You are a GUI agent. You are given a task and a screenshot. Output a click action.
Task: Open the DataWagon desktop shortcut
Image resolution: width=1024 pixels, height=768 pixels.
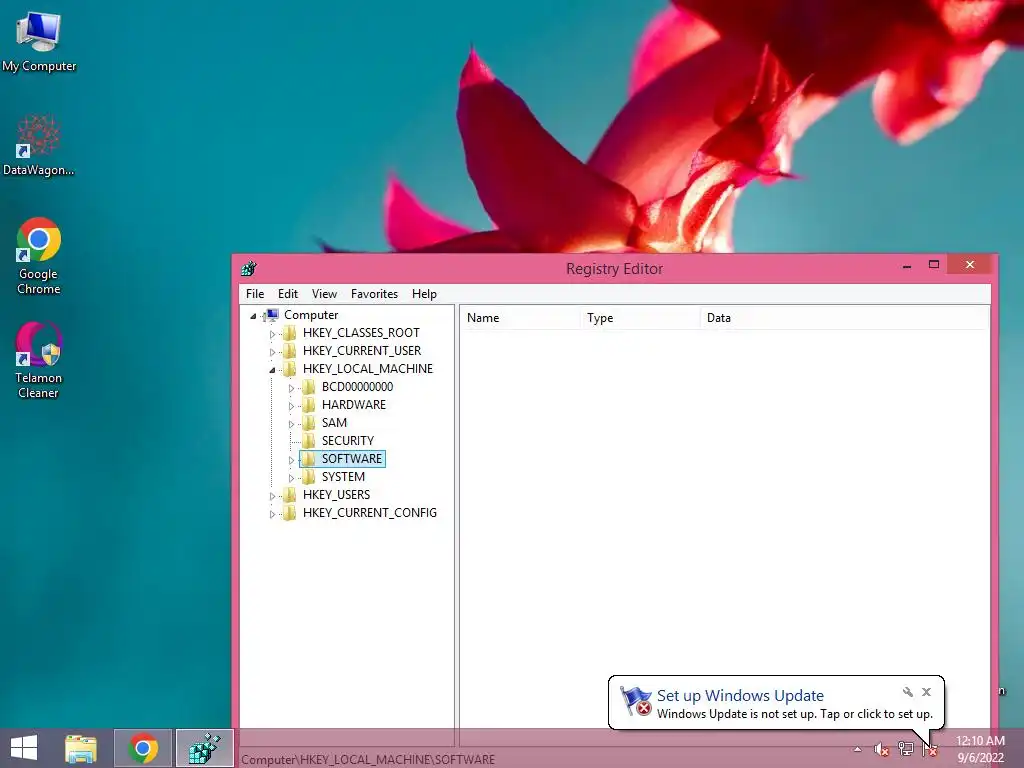pos(39,145)
